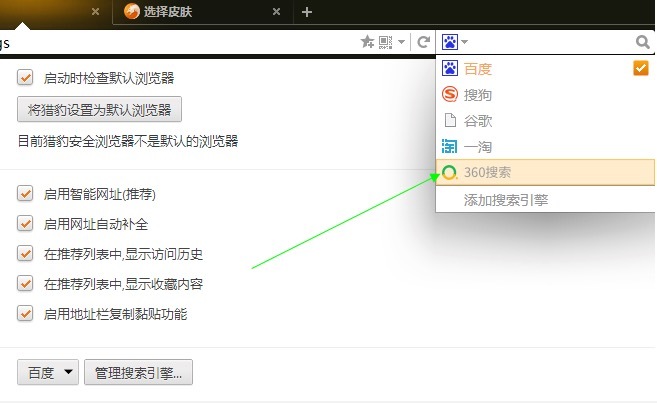Switch to the 选择皮肤 tab
Screen dimensions: 657x403
203,12
